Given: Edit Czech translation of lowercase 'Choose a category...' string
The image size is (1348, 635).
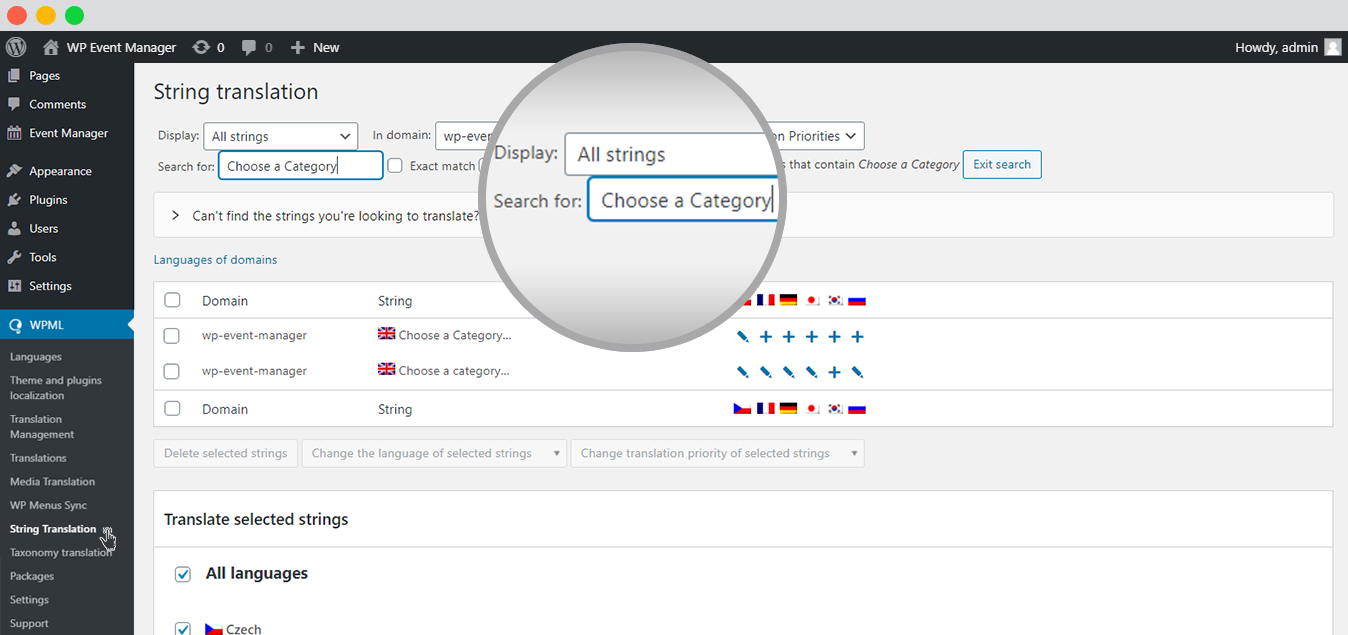Looking at the screenshot, I should point(742,372).
